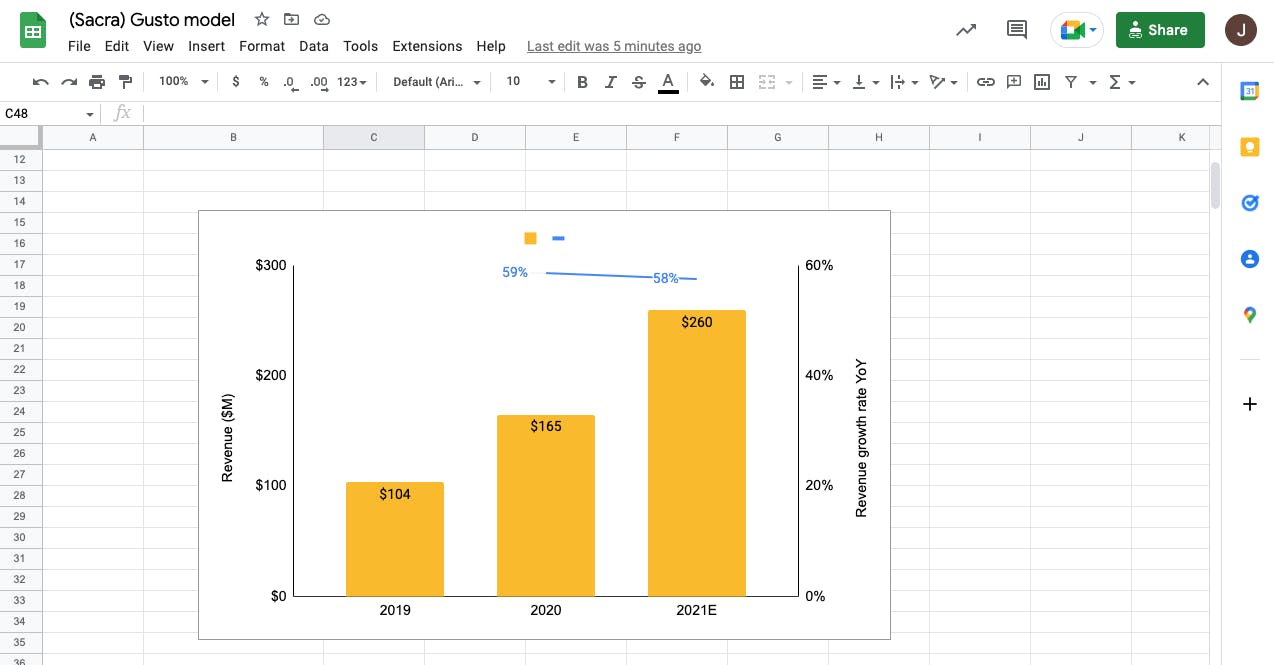Open the Insert menu
Image resolution: width=1274 pixels, height=665 pixels.
206,46
